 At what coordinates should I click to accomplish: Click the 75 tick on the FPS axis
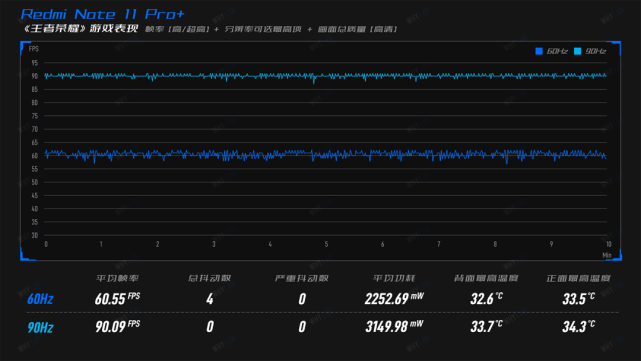(x=35, y=116)
